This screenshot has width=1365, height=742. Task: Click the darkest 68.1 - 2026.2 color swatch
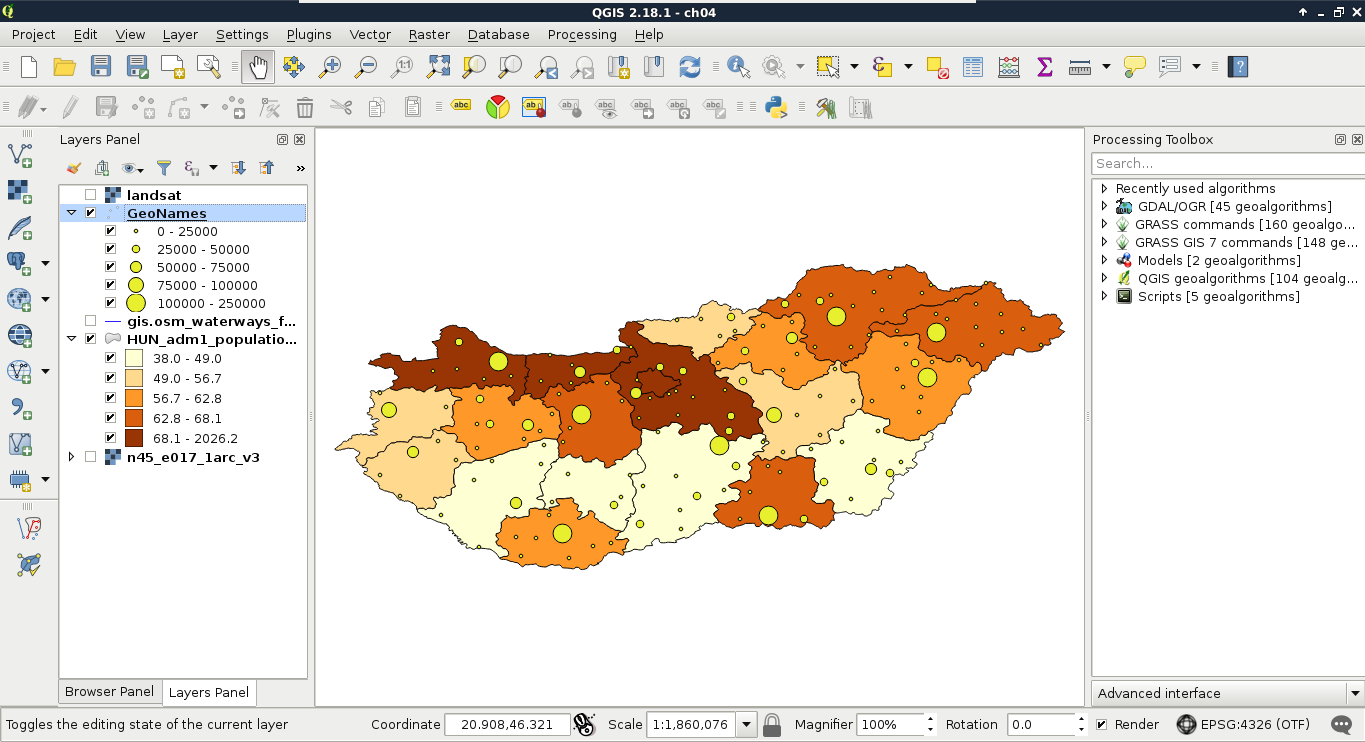click(134, 438)
